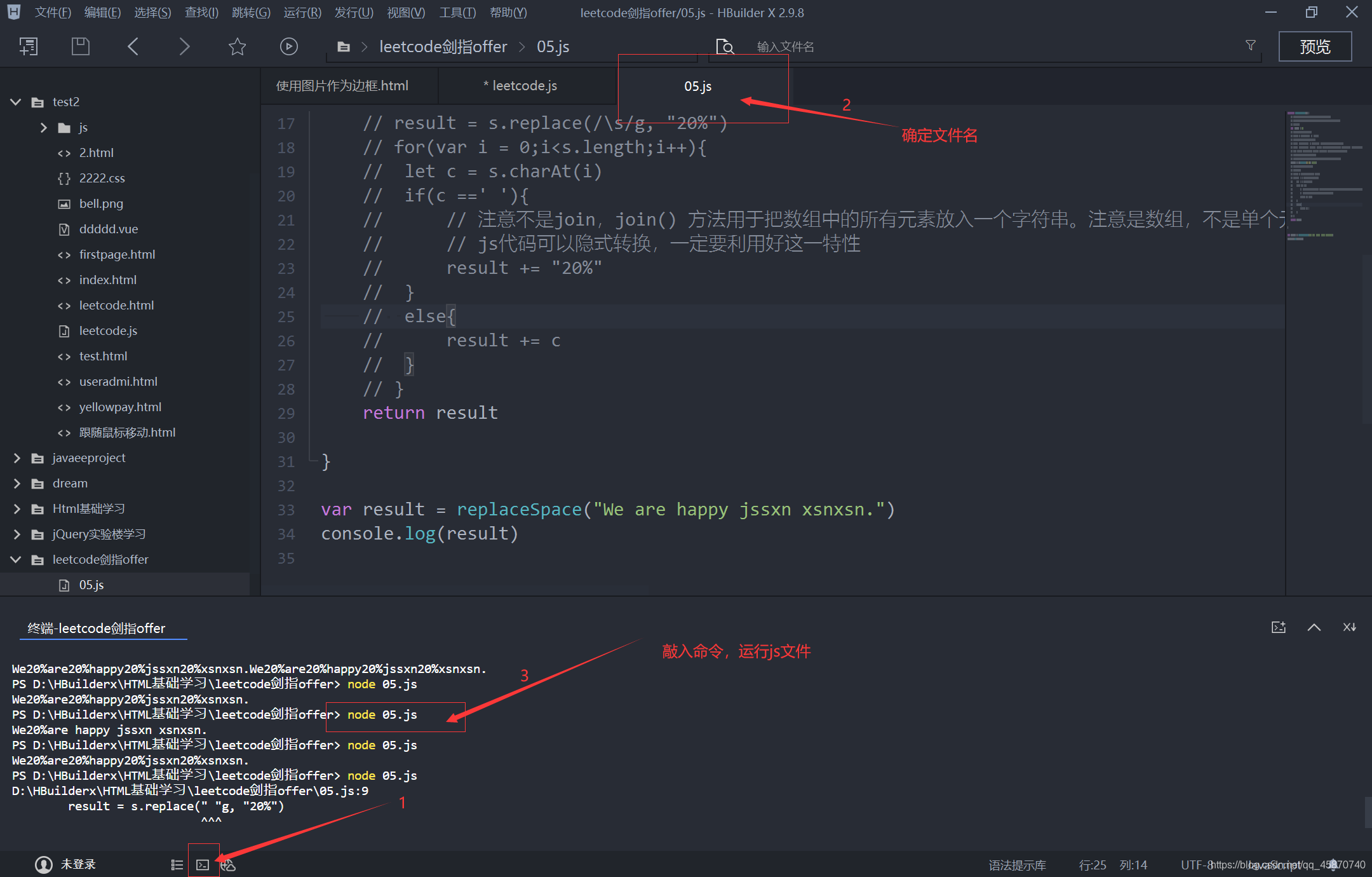Click the 2222.css braces file icon
Image resolution: width=1372 pixels, height=877 pixels.
64,179
